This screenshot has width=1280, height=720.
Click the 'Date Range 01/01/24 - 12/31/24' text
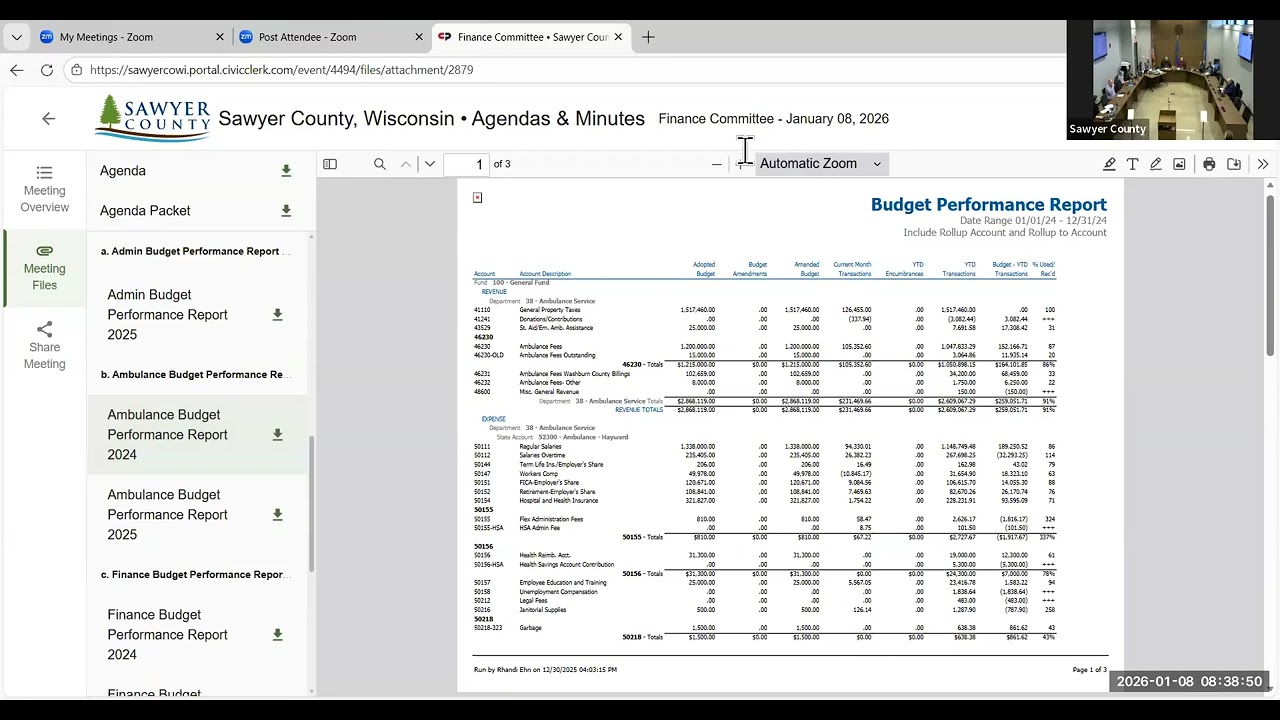(x=1033, y=220)
